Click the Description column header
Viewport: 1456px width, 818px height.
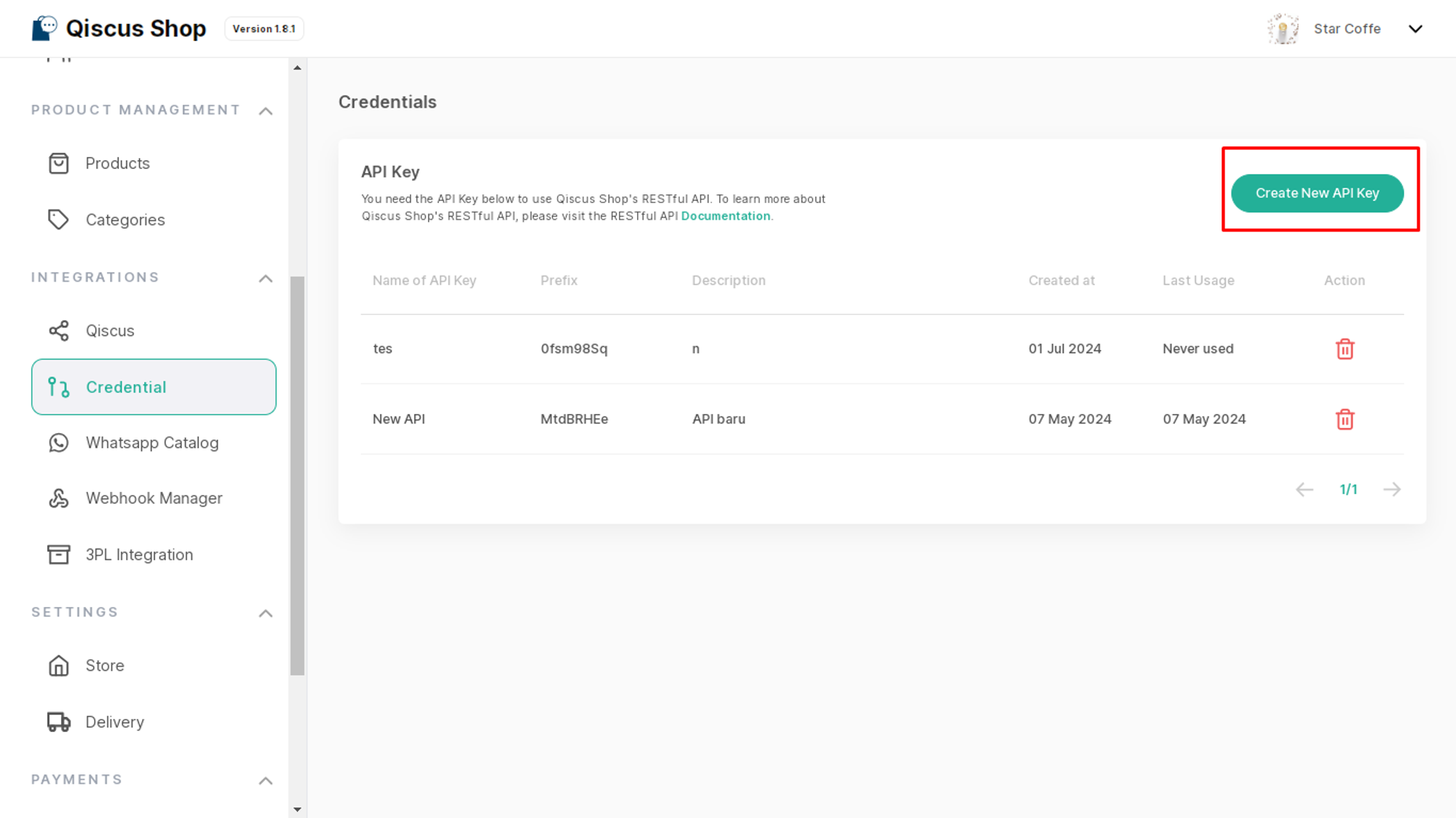(x=729, y=280)
